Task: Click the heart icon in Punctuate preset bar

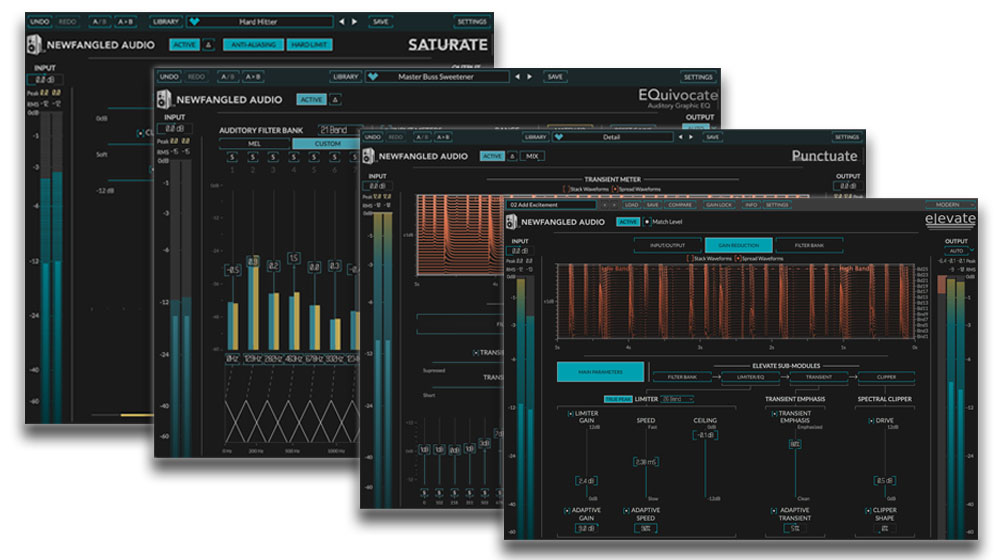Action: 559,137
